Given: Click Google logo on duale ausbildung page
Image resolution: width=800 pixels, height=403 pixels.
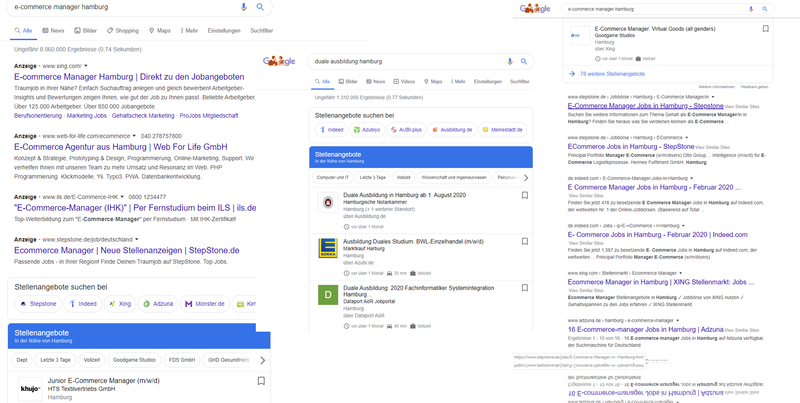Looking at the screenshot, I should 279,61.
